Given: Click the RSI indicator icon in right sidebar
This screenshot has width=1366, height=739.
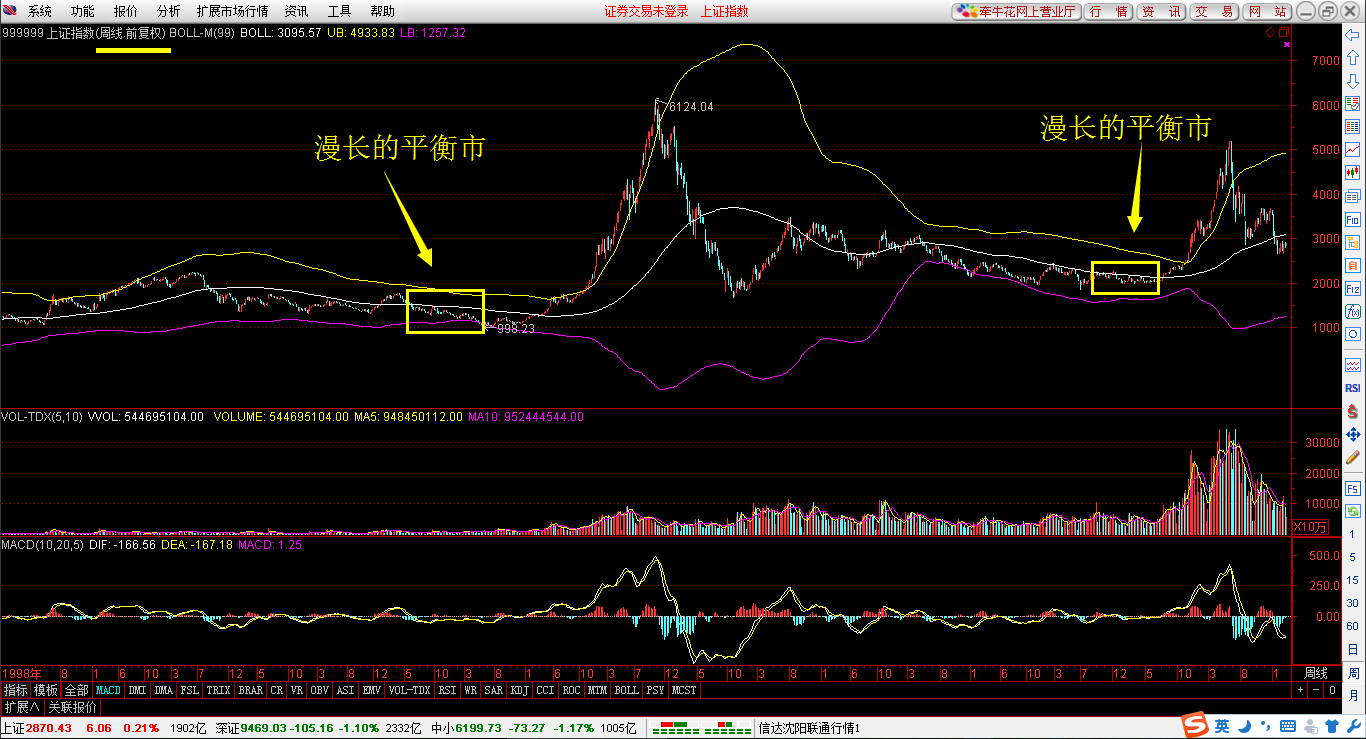Looking at the screenshot, I should [x=1352, y=388].
